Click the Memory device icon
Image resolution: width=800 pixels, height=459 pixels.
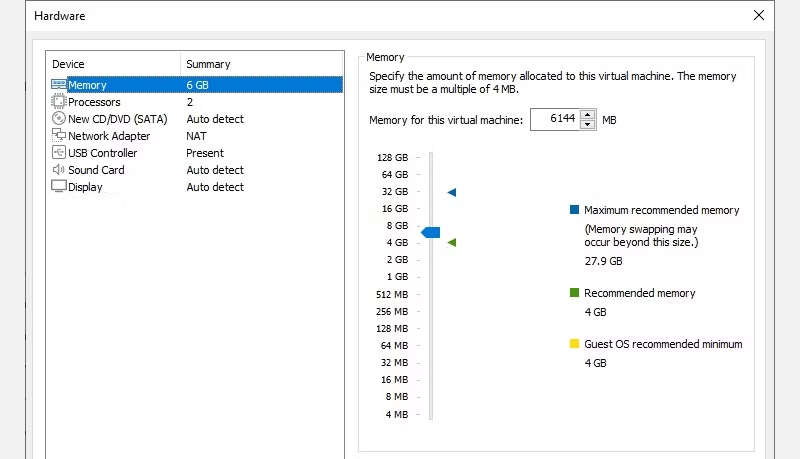58,85
